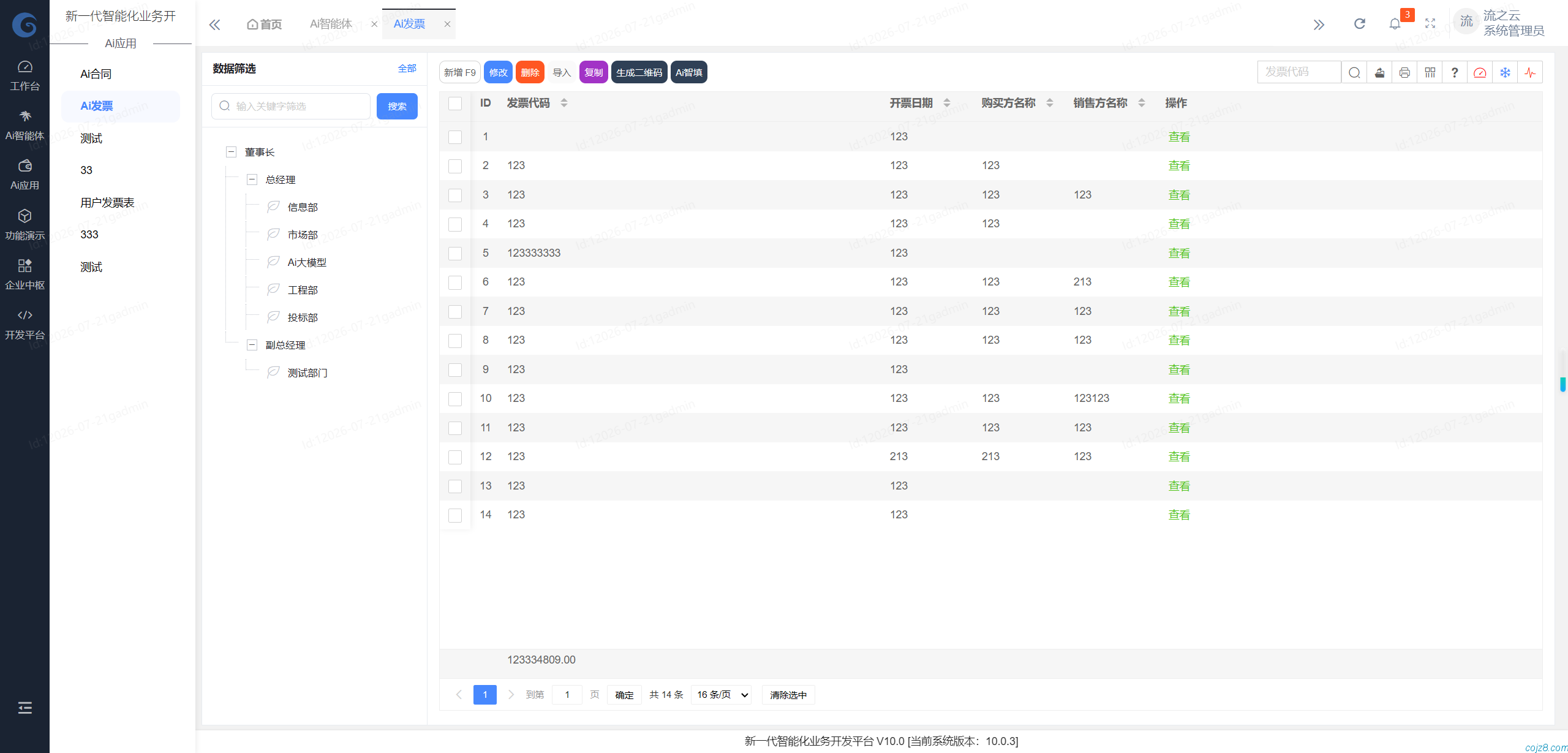Viewport: 1568px width, 753px height.
Task: Sort by 发票代码 column arrows
Action: [x=564, y=103]
